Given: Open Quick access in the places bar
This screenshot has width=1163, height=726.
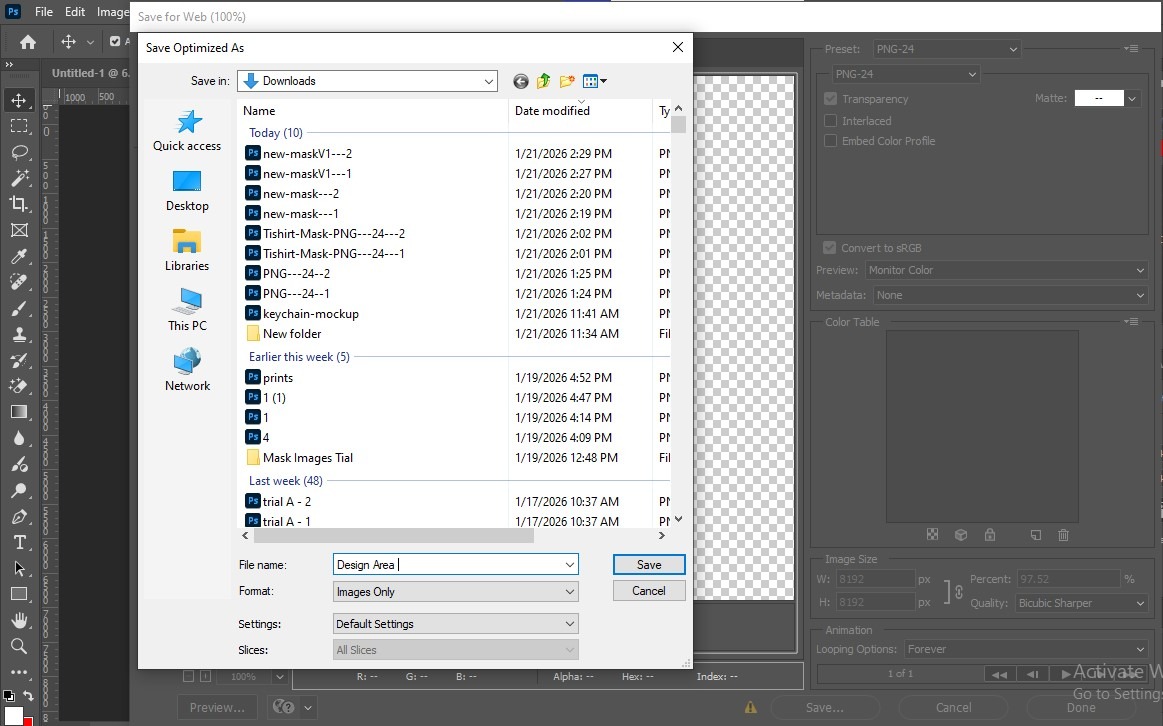Looking at the screenshot, I should pos(187,131).
